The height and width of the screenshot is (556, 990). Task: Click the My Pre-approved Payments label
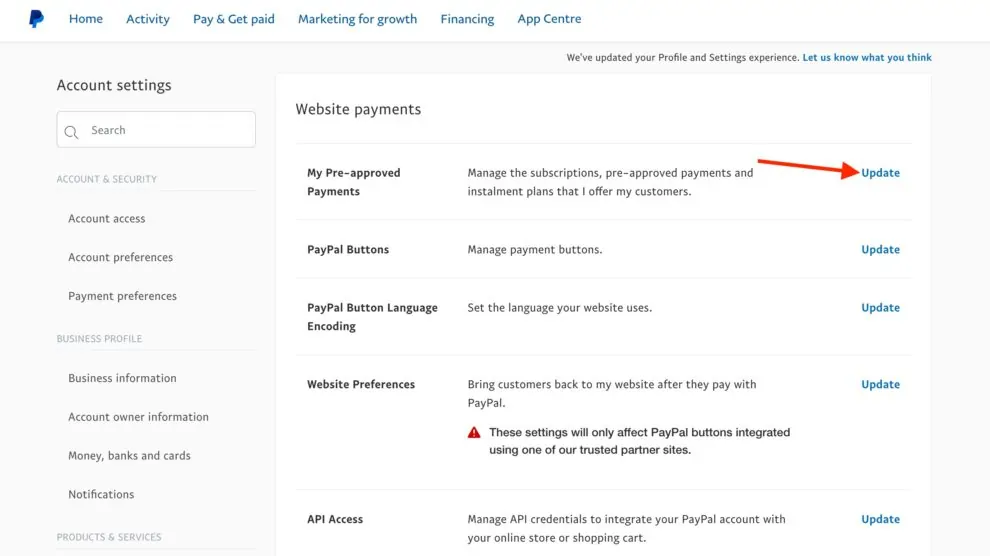(354, 182)
